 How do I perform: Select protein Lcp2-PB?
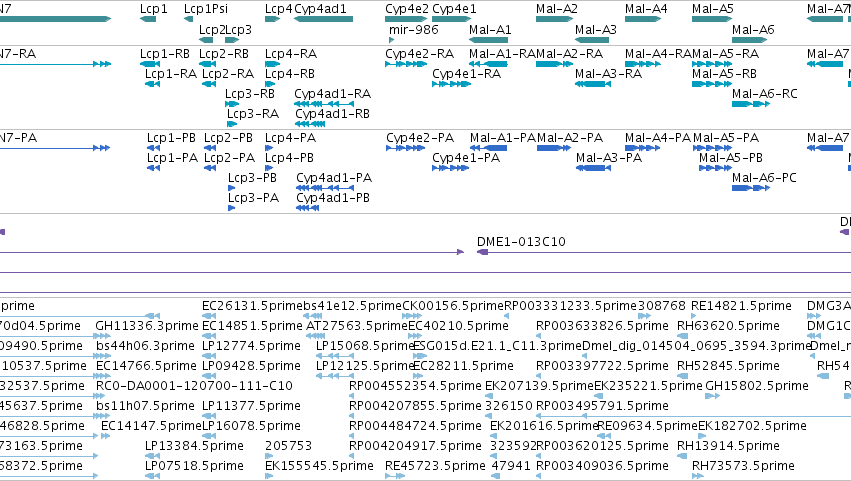(x=210, y=148)
